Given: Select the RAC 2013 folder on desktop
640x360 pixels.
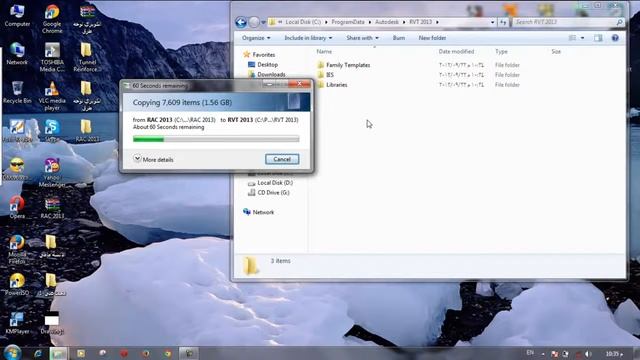Looking at the screenshot, I should [86, 130].
